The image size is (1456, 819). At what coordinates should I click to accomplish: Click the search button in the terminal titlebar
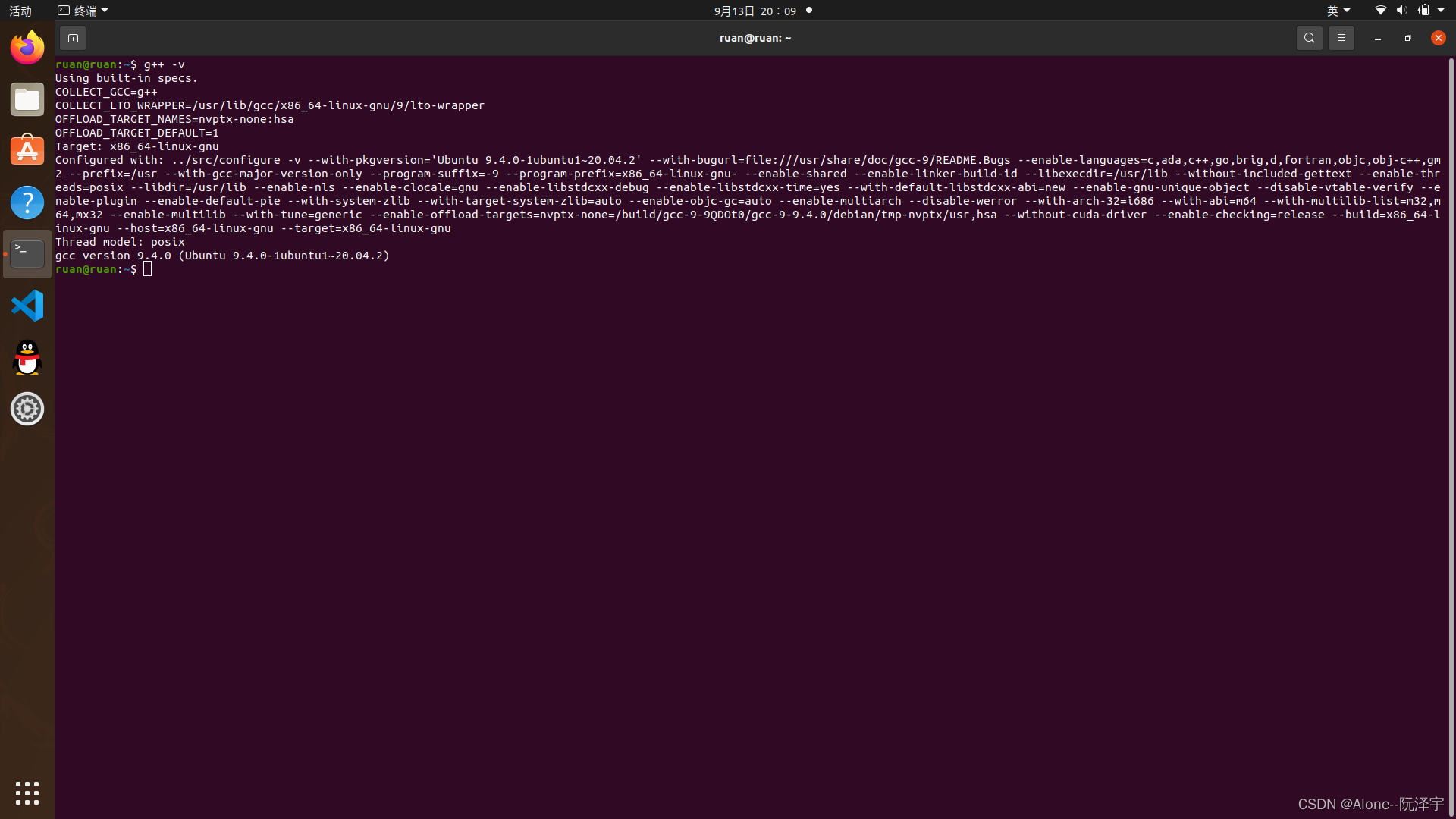click(x=1310, y=37)
